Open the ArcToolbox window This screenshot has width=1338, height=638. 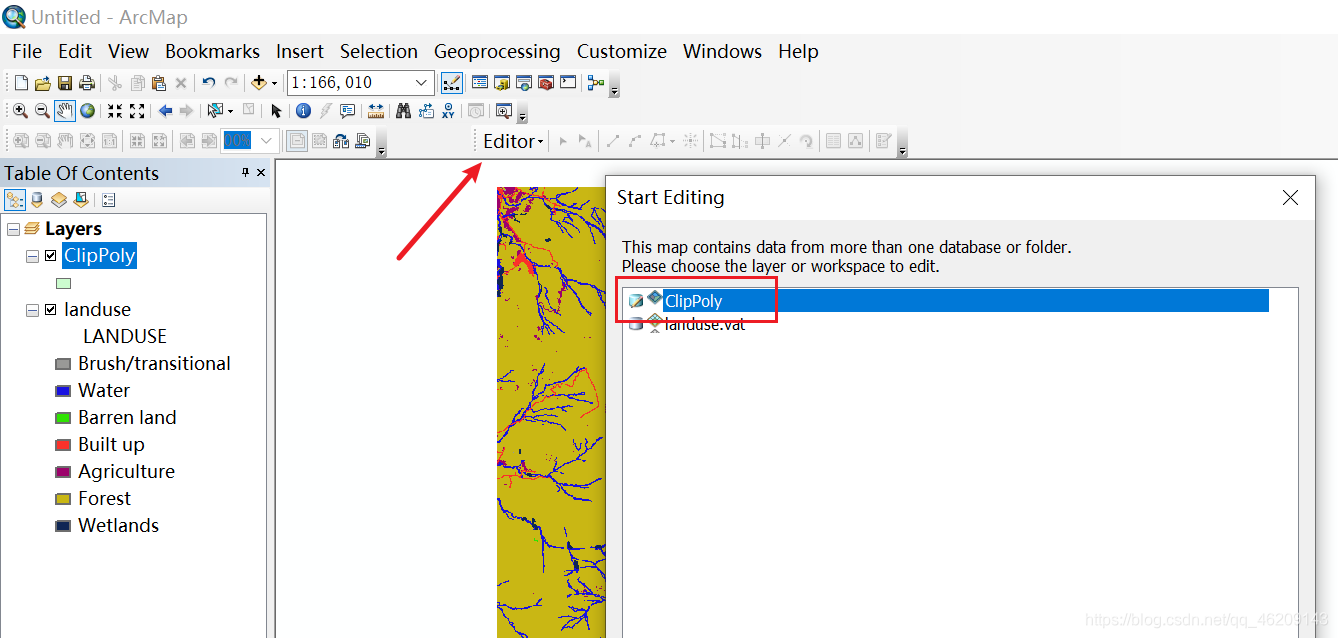tap(546, 83)
